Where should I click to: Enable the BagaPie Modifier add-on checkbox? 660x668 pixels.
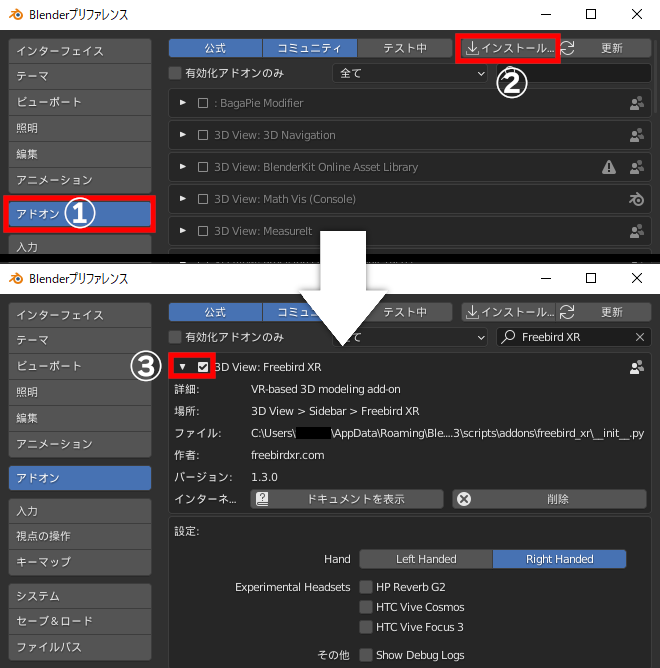coord(203,103)
